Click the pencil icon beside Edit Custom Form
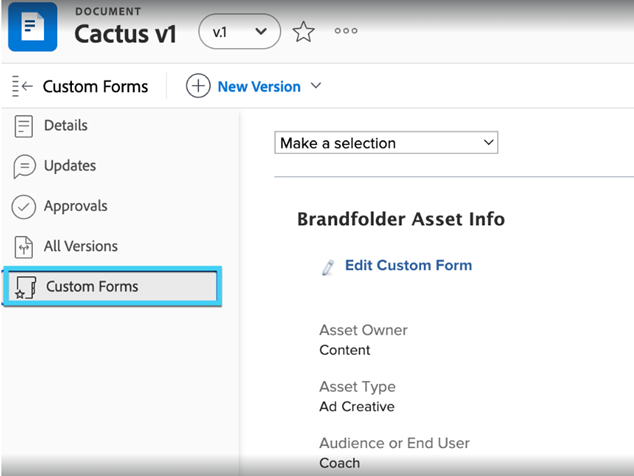The height and width of the screenshot is (476, 634). pos(328,267)
